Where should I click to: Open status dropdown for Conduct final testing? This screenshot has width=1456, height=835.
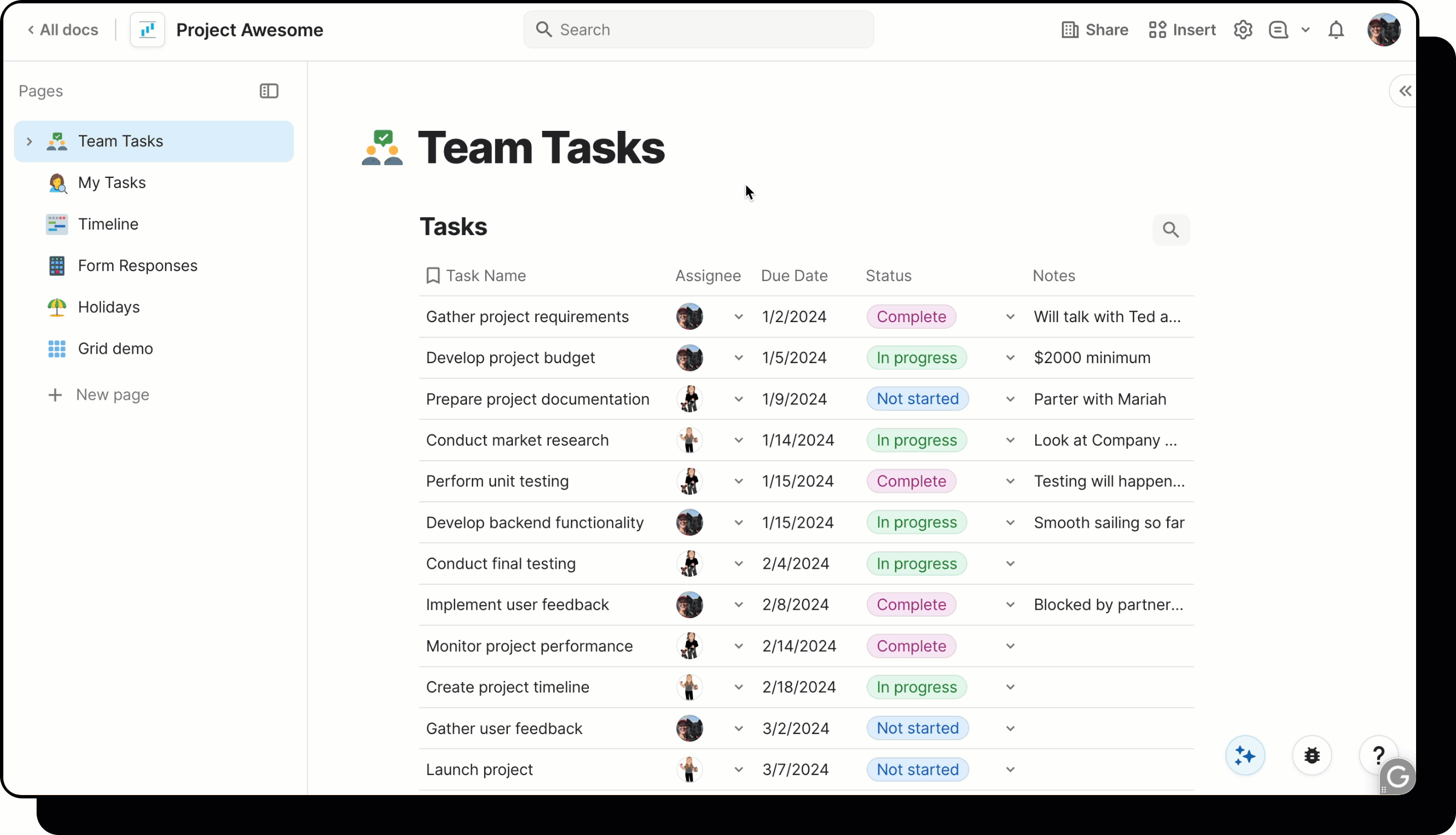point(1010,564)
